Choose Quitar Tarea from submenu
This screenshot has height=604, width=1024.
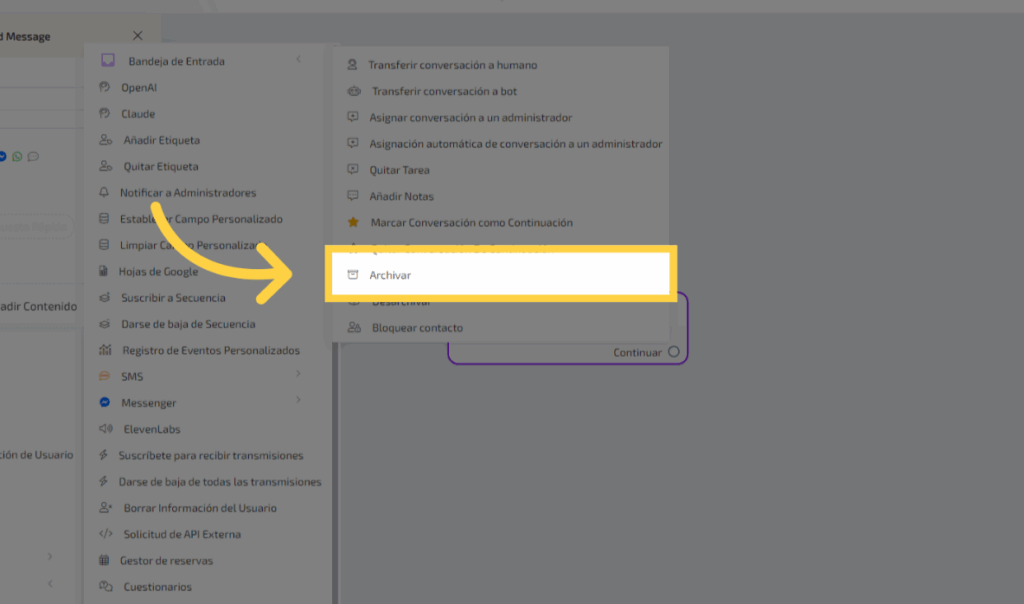pos(399,170)
